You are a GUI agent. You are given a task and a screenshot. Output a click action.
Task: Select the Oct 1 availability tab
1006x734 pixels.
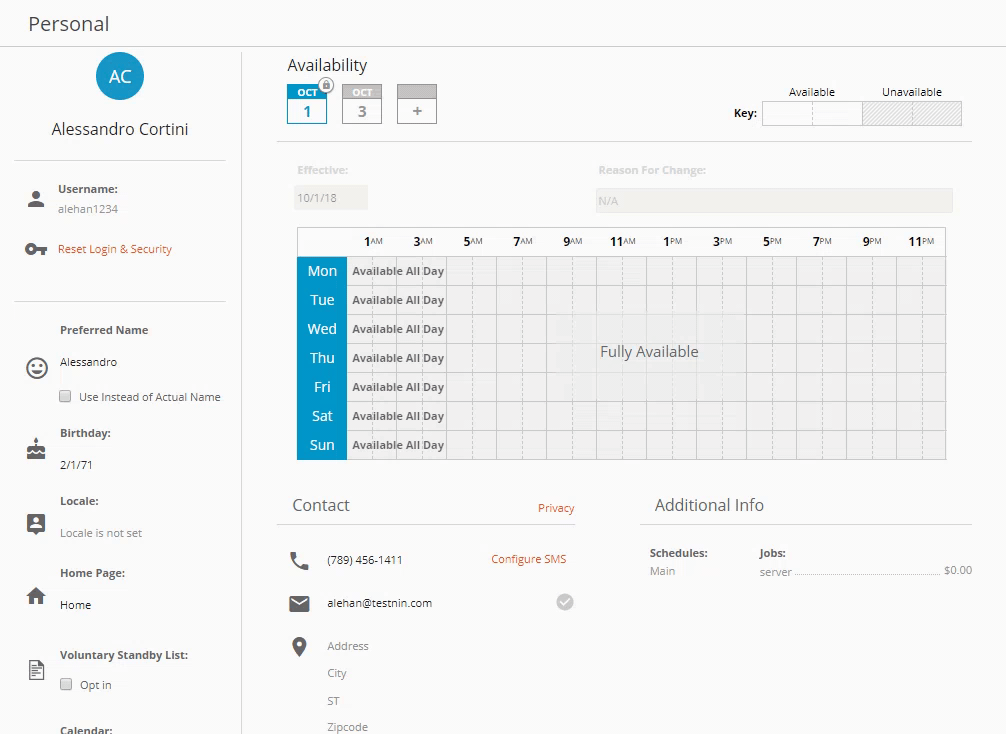tap(307, 104)
